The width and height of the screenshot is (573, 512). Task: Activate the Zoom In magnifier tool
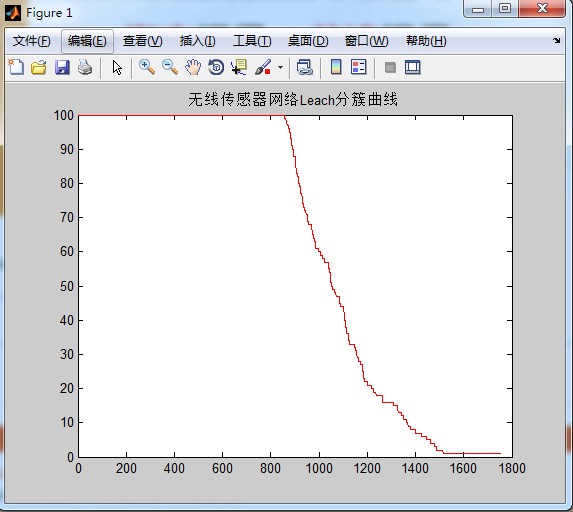click(147, 67)
